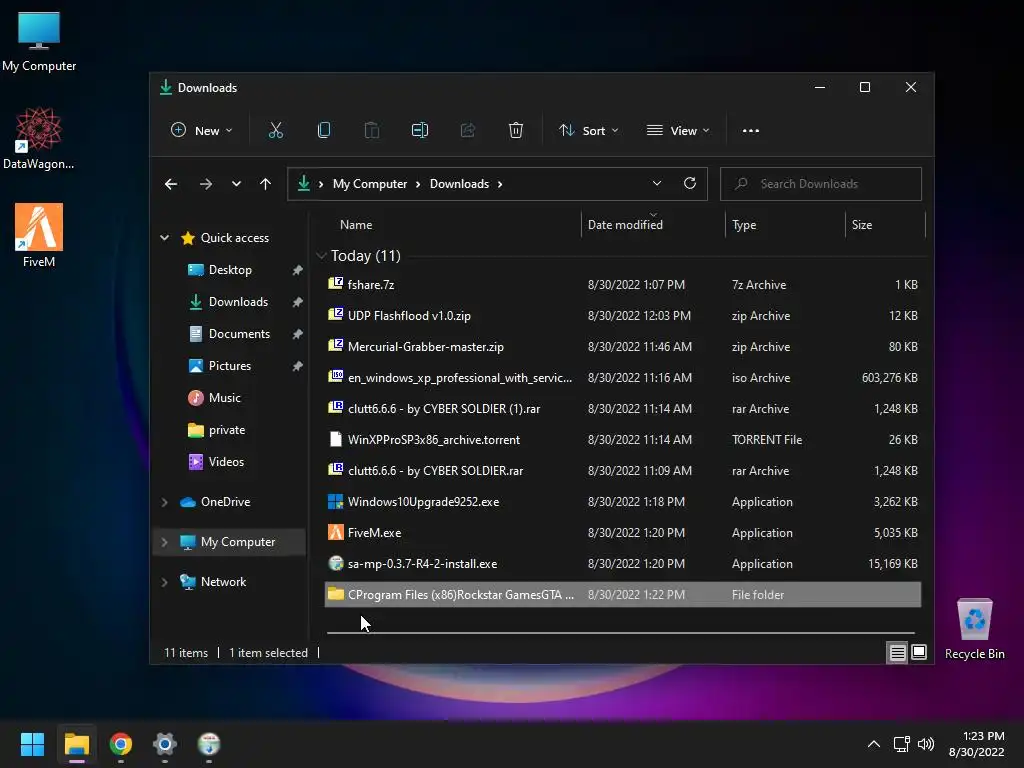Expand the My Computer tree node

(165, 542)
